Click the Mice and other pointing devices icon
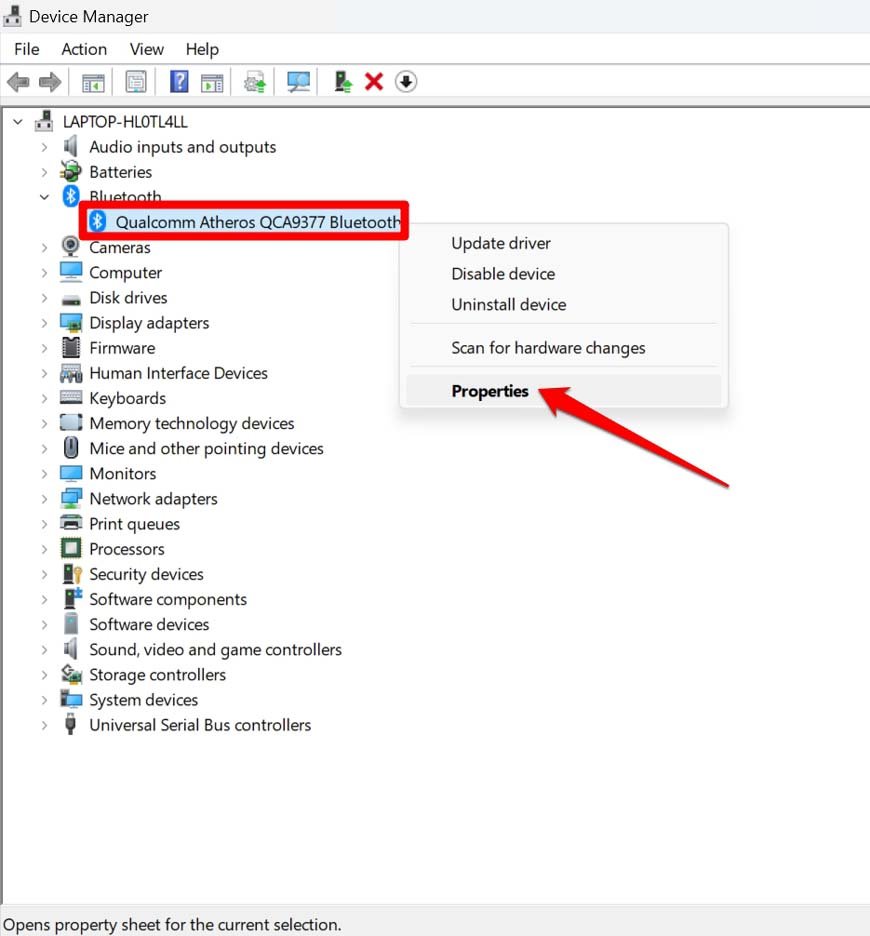Viewport: 870px width, 936px height. point(70,448)
